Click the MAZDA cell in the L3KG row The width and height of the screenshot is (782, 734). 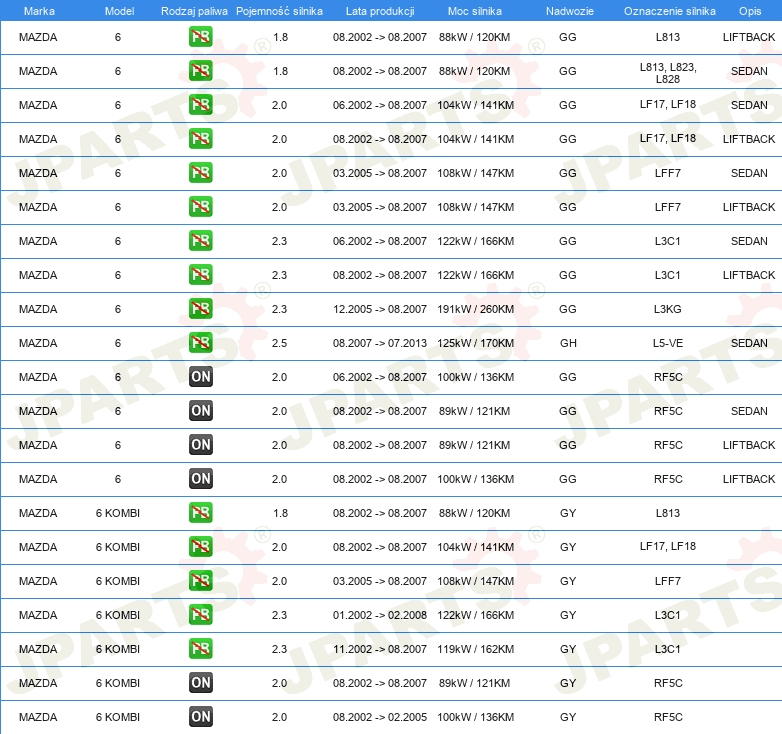pos(38,309)
